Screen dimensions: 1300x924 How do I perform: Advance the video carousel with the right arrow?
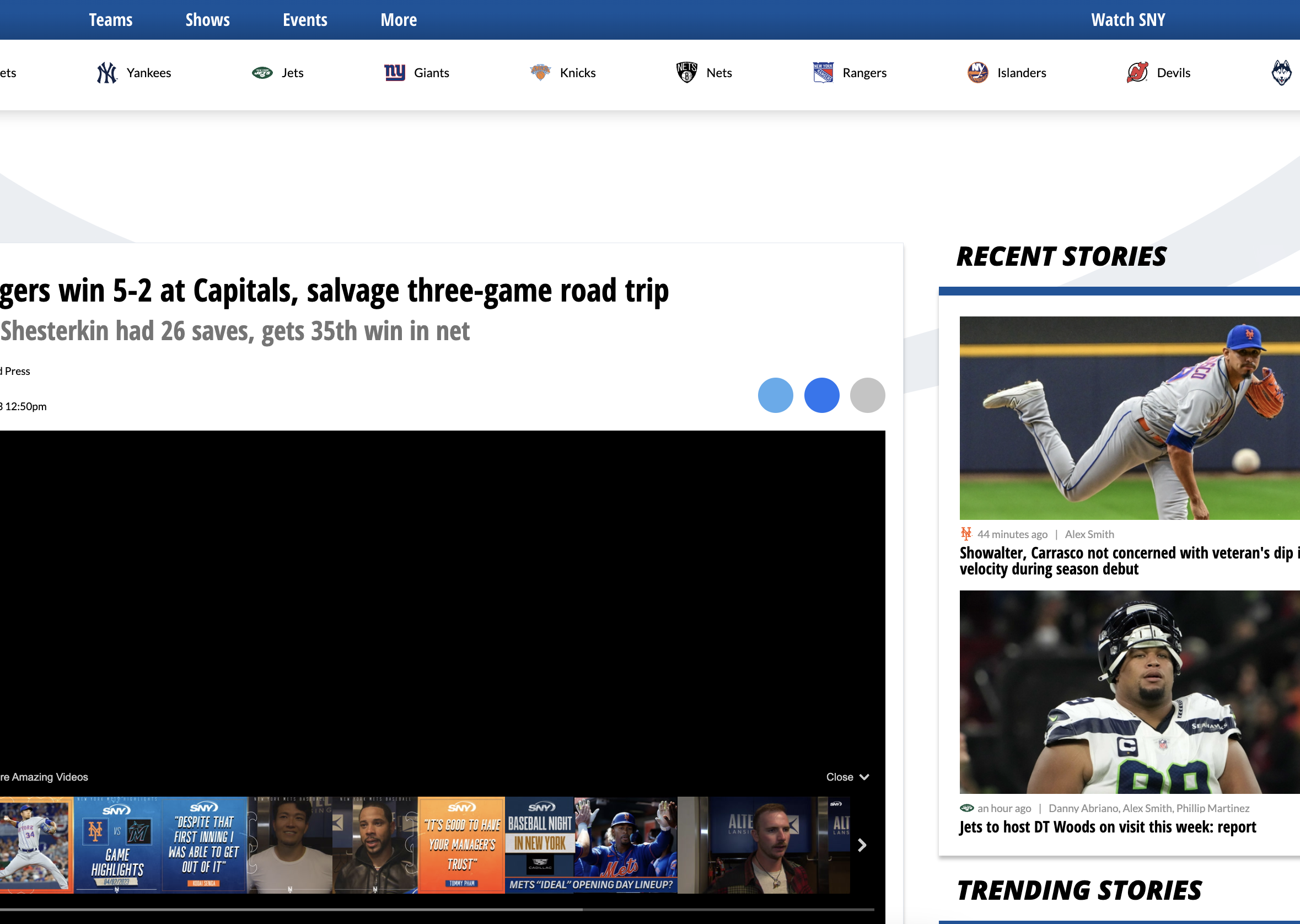(x=861, y=845)
